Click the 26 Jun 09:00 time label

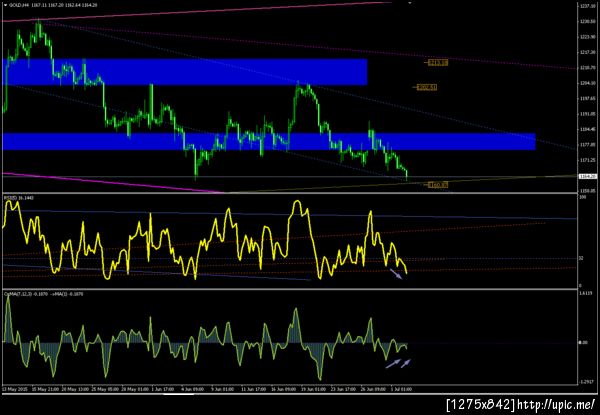tap(373, 389)
